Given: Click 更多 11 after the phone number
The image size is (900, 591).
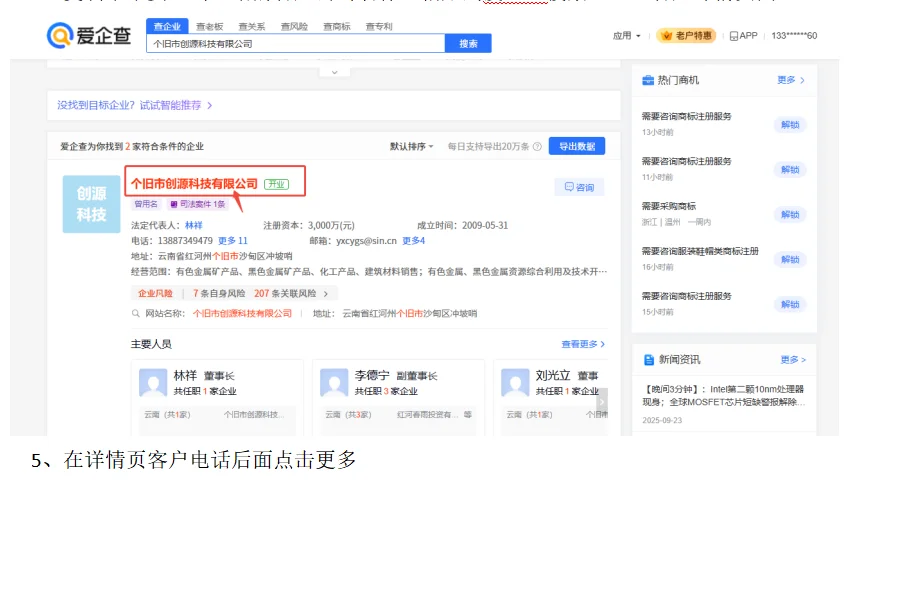Looking at the screenshot, I should pyautogui.click(x=232, y=241).
